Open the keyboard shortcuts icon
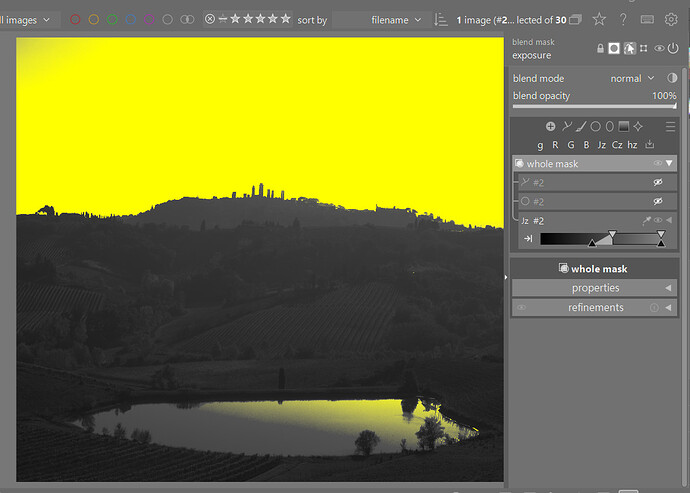Viewport: 690px width, 493px height. tap(647, 19)
